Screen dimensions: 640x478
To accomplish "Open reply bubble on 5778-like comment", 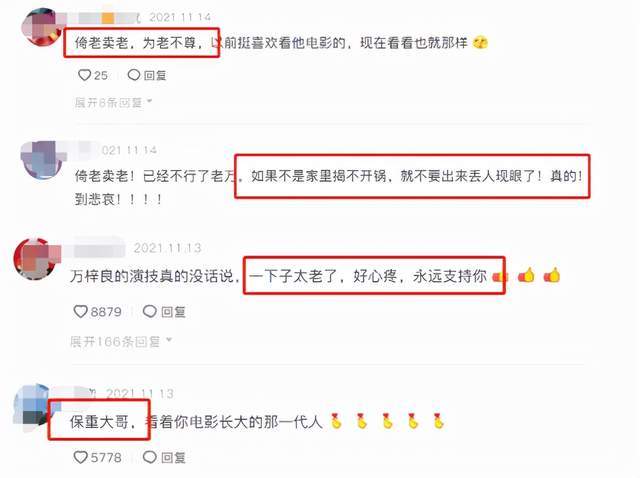I will click(x=150, y=457).
